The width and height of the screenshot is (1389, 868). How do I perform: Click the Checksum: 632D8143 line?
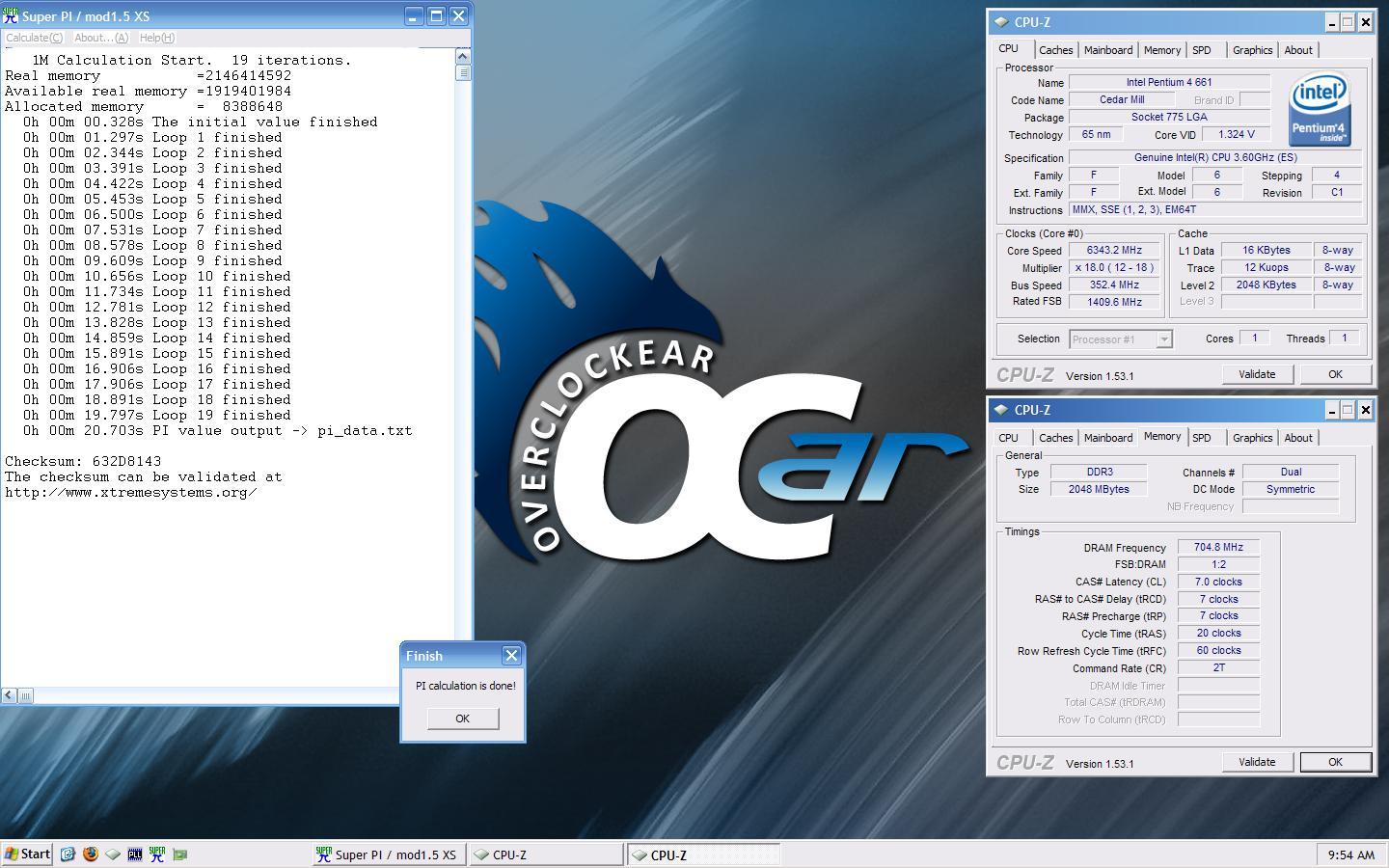point(83,461)
